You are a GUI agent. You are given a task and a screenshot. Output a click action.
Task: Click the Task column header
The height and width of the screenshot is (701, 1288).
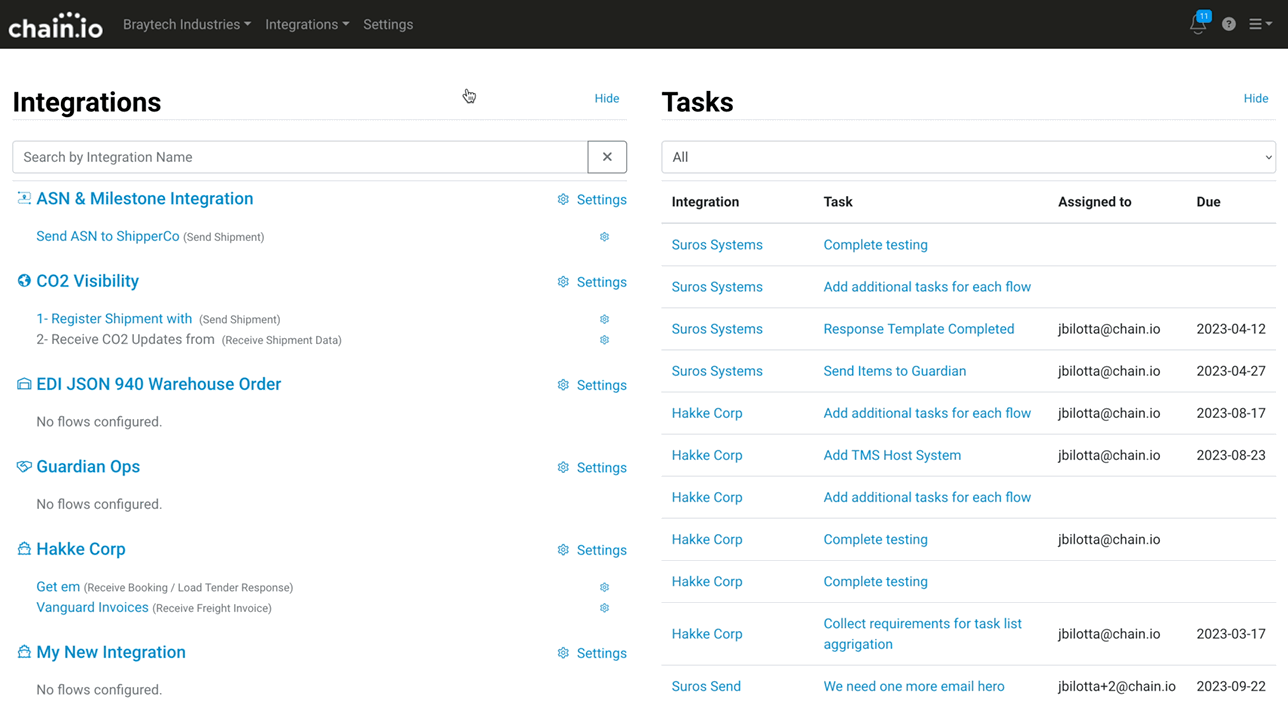[838, 202]
